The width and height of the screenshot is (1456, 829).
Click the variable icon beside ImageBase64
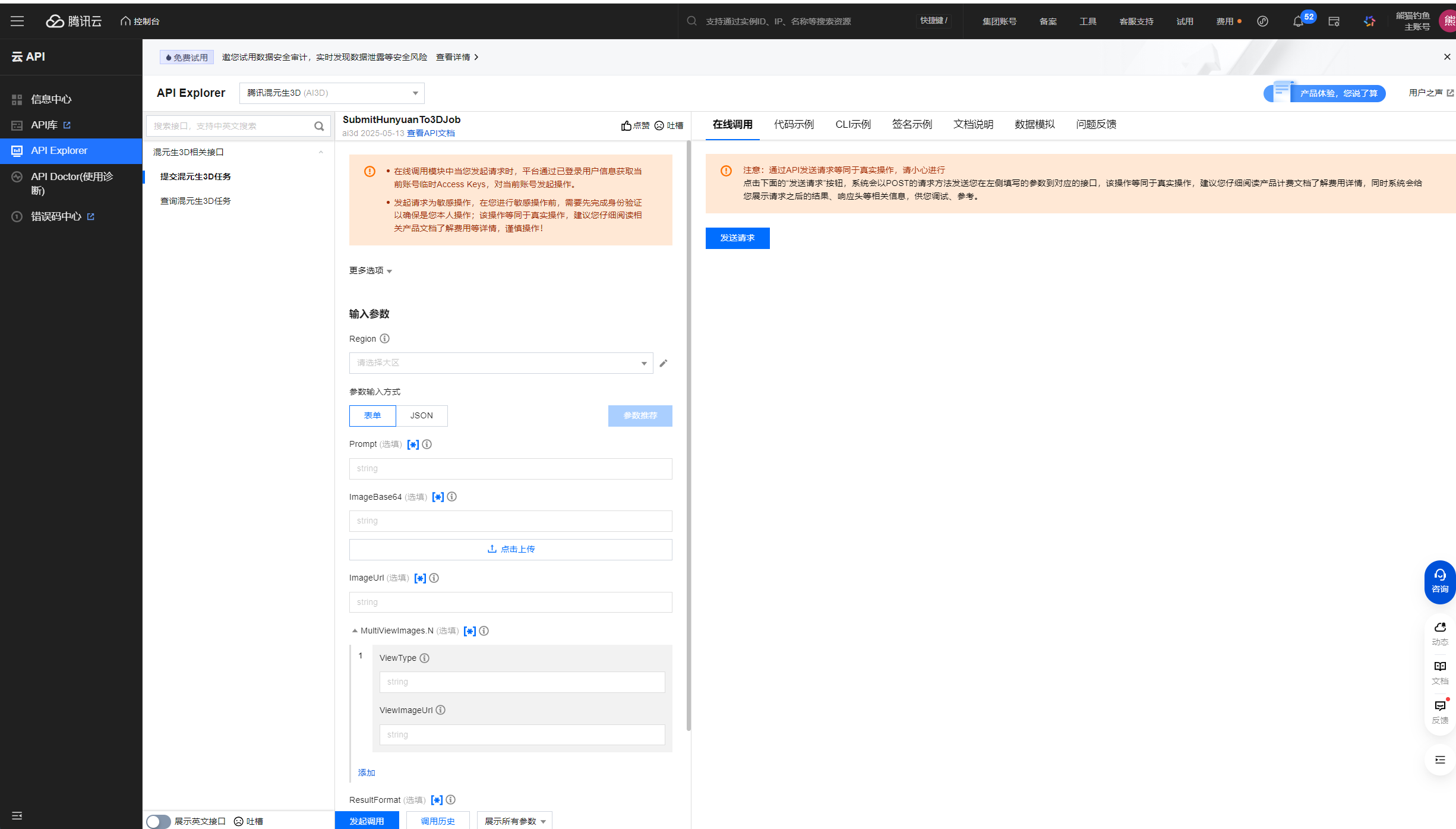438,497
